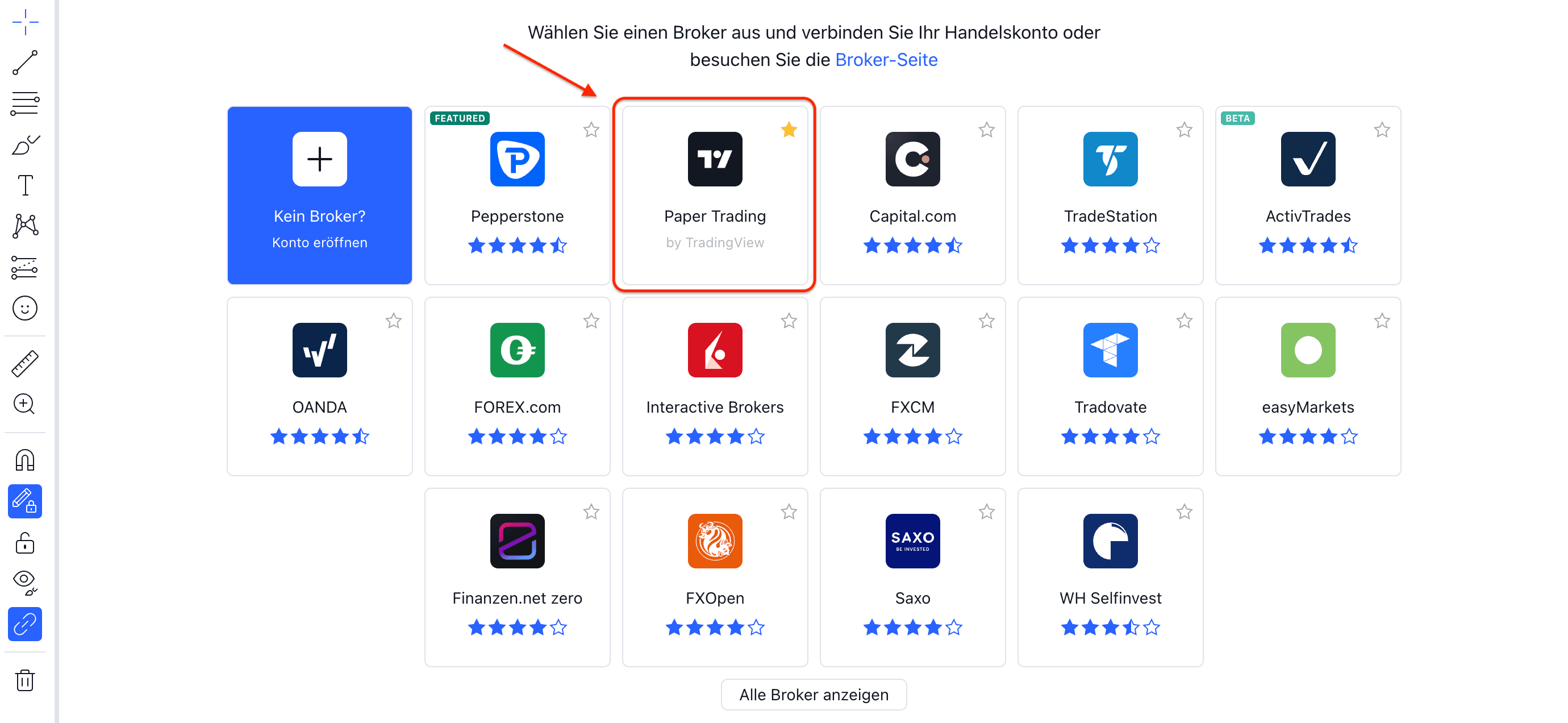
Task: Select the brush drawing tool
Action: point(25,145)
